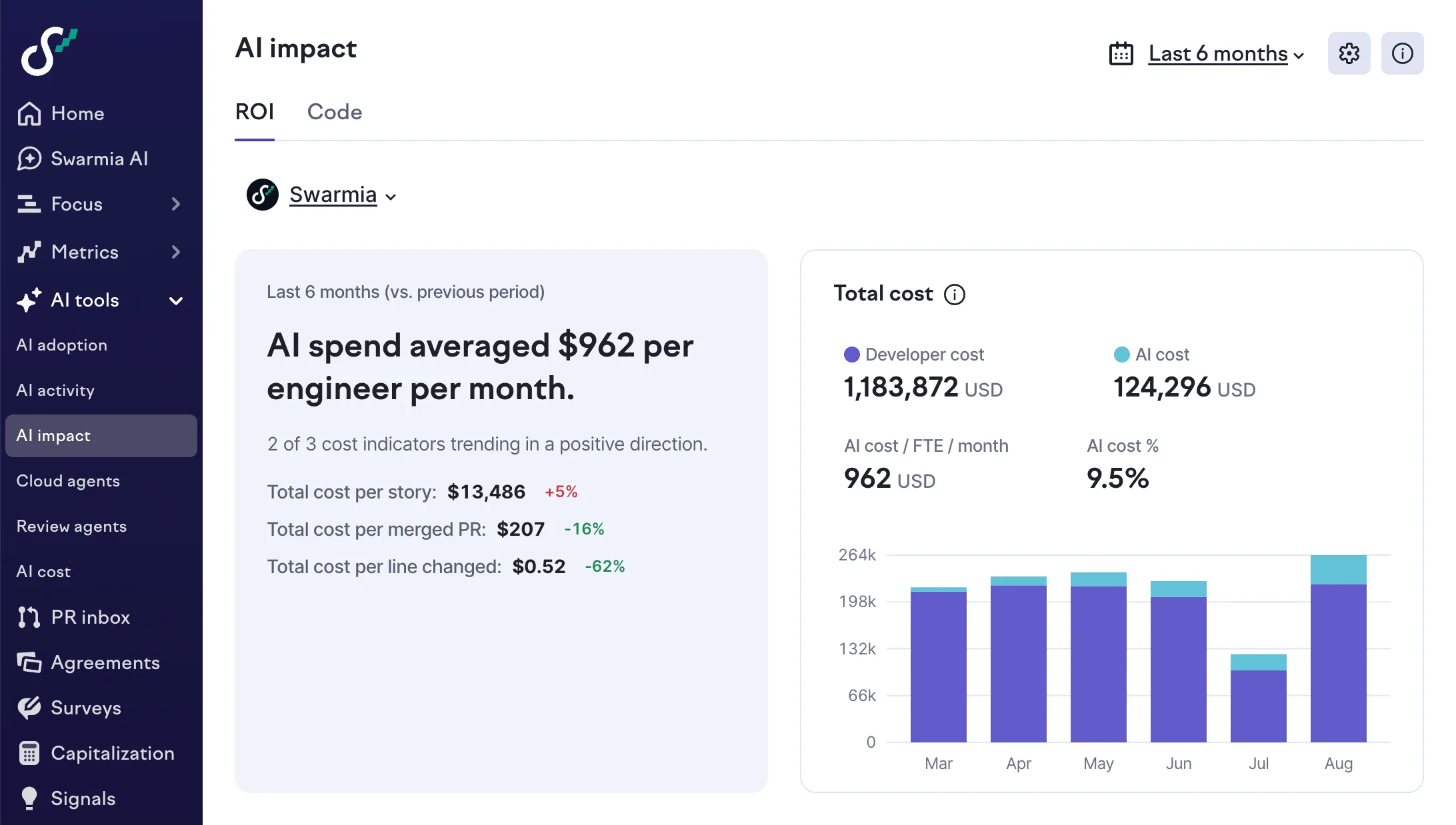Switch to the ROI tab
Viewport: 1456px width, 825px height.
coord(255,112)
